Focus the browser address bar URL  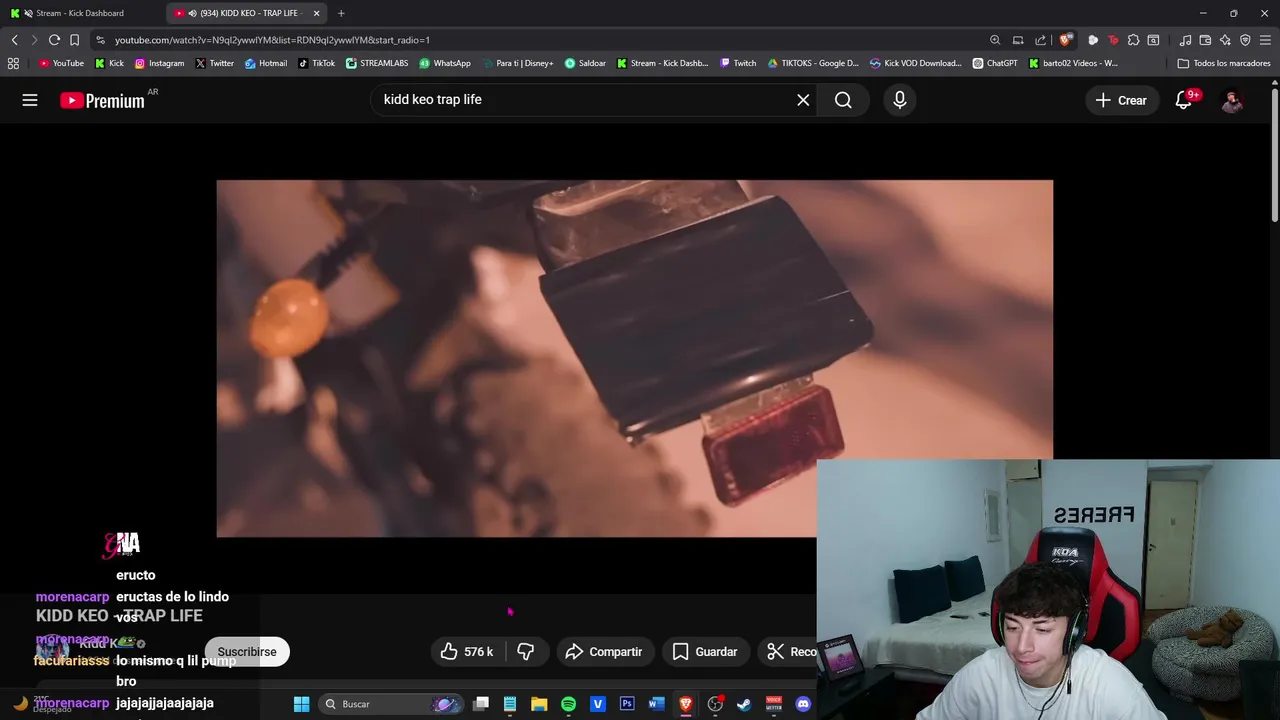coord(272,40)
